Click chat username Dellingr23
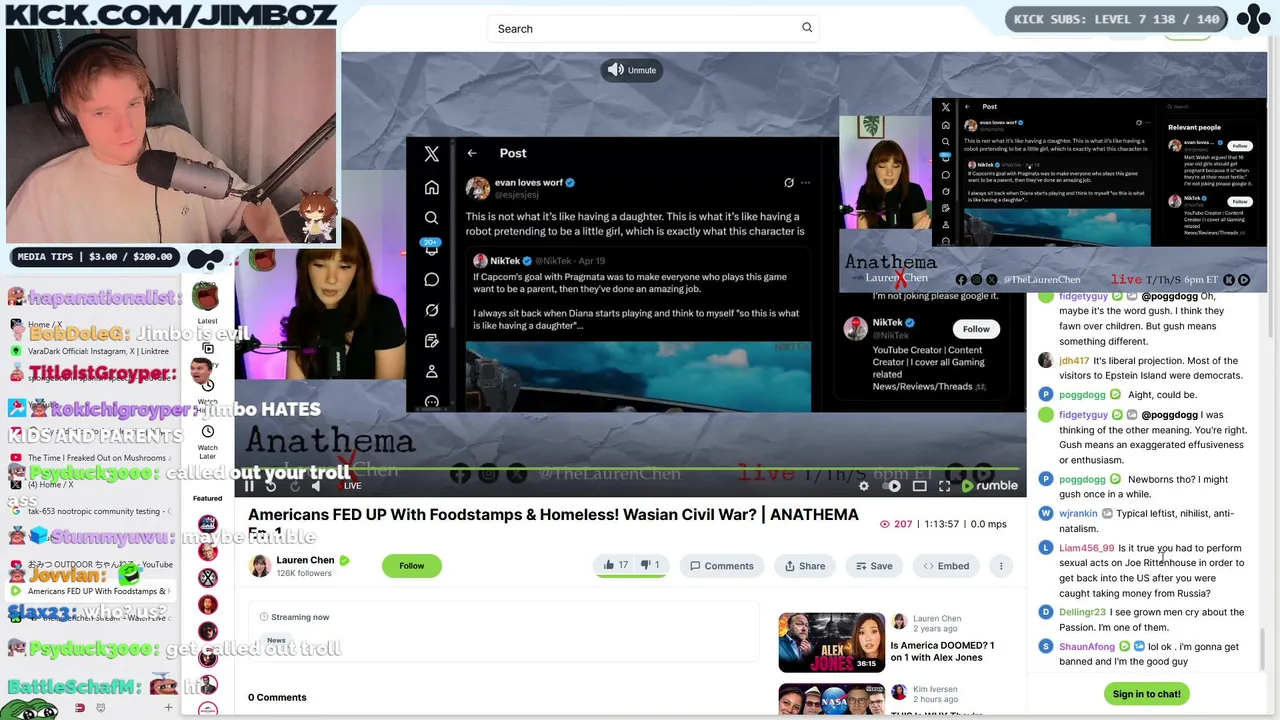1280x720 pixels. pos(1082,612)
